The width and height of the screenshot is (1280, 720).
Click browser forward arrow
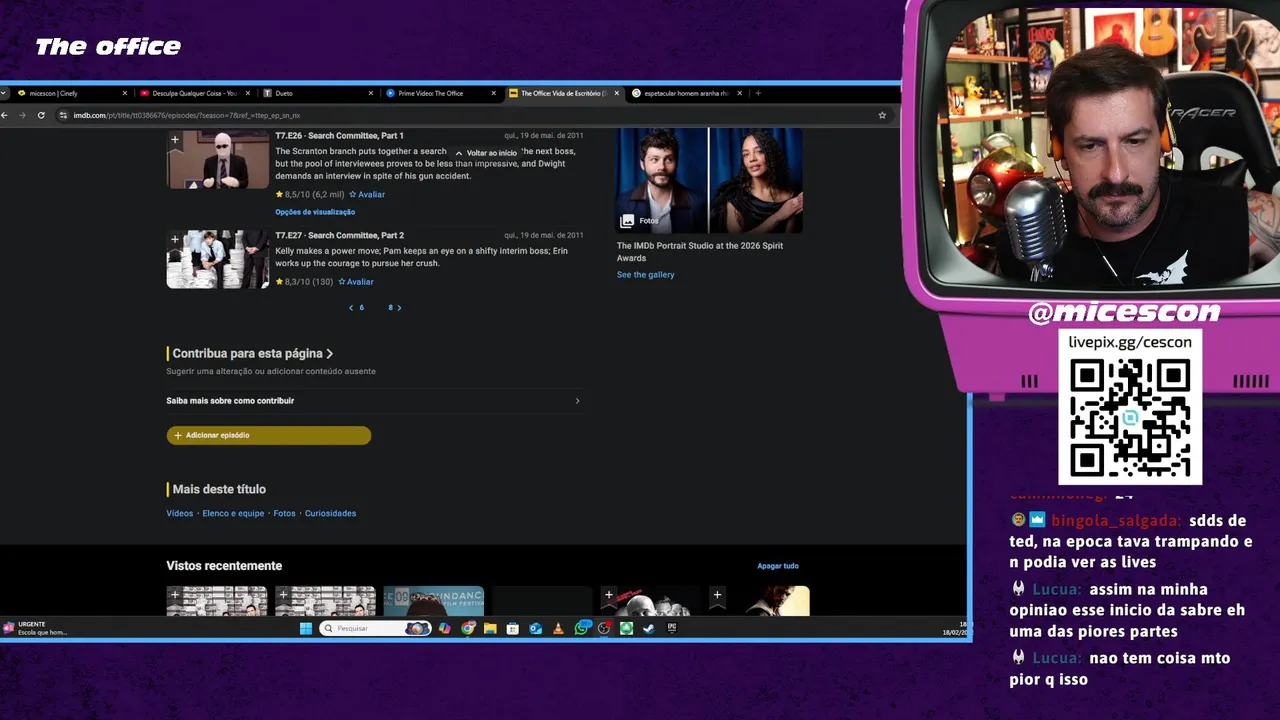coord(22,115)
